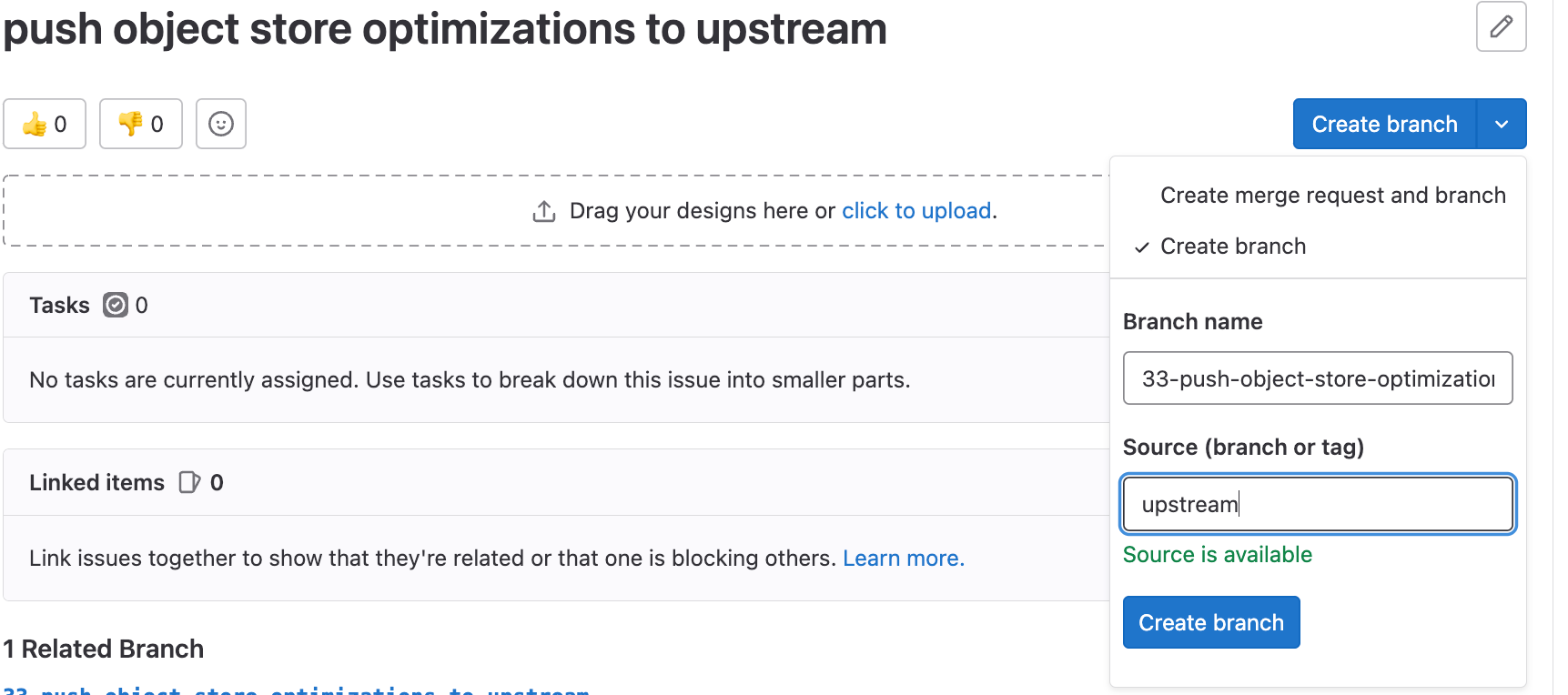
Task: Click the Linked items section header
Action: (96, 482)
